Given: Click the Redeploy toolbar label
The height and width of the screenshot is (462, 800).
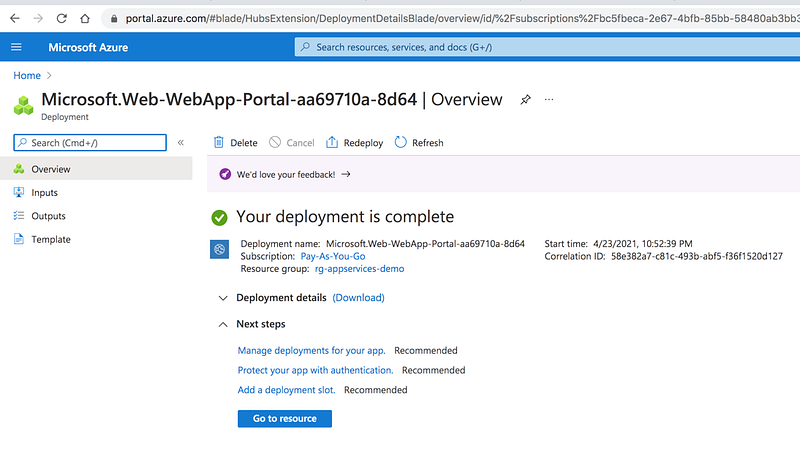Looking at the screenshot, I should (363, 143).
